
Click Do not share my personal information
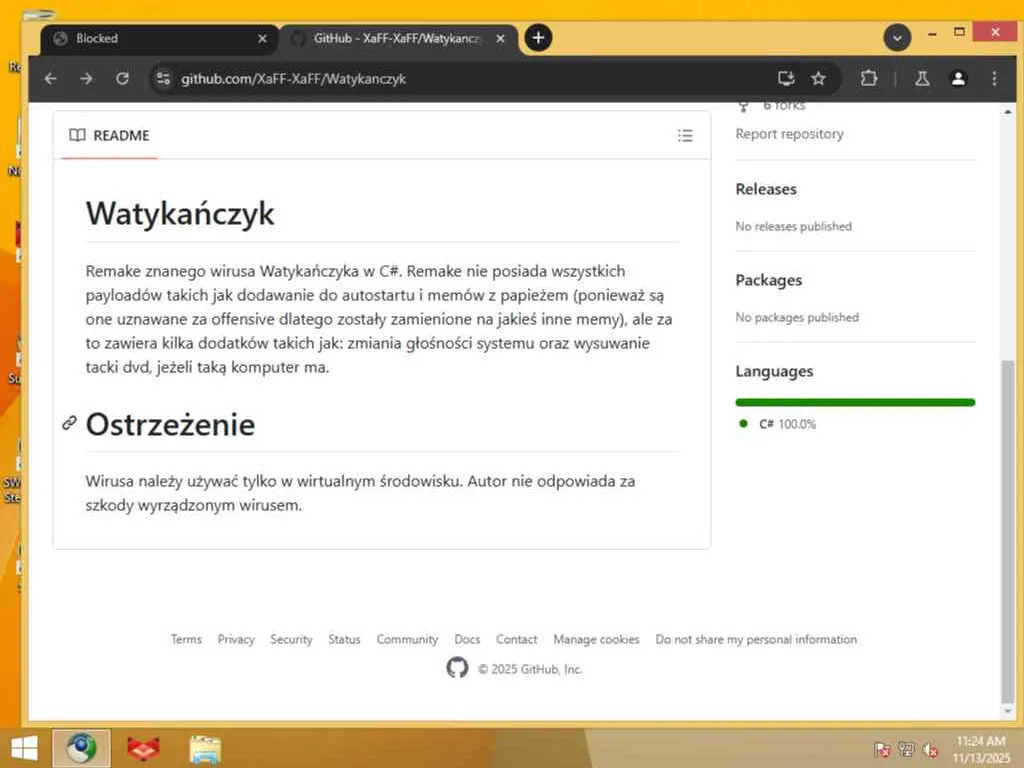[x=756, y=639]
